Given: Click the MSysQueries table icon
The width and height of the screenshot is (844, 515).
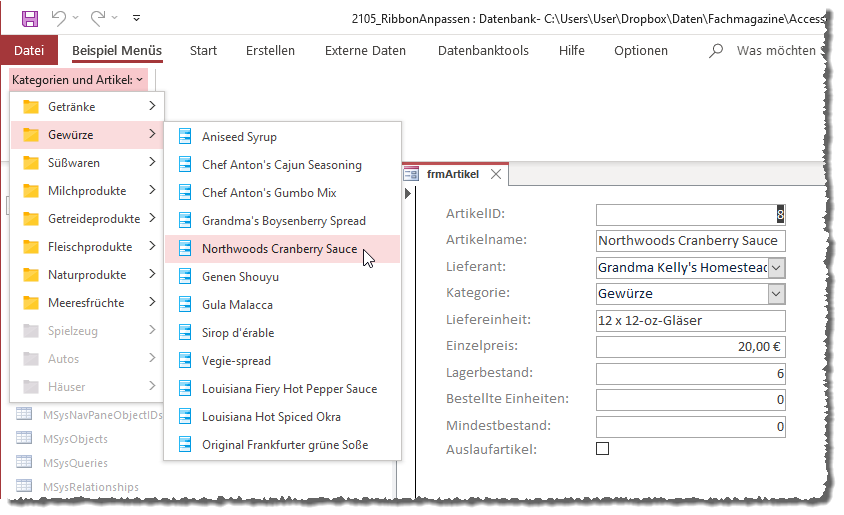Looking at the screenshot, I should 24,462.
